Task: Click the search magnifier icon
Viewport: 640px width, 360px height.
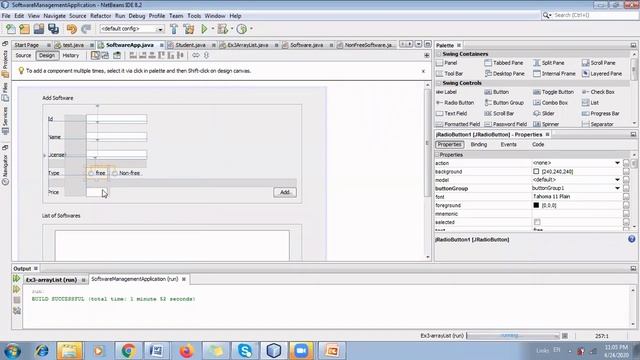Action: pos(546,15)
